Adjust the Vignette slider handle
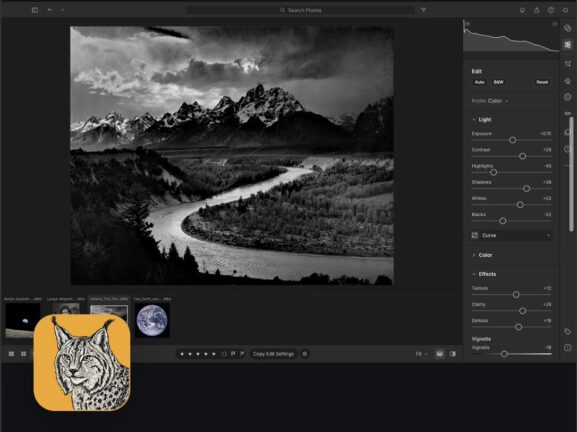The height and width of the screenshot is (432, 577). pos(505,354)
